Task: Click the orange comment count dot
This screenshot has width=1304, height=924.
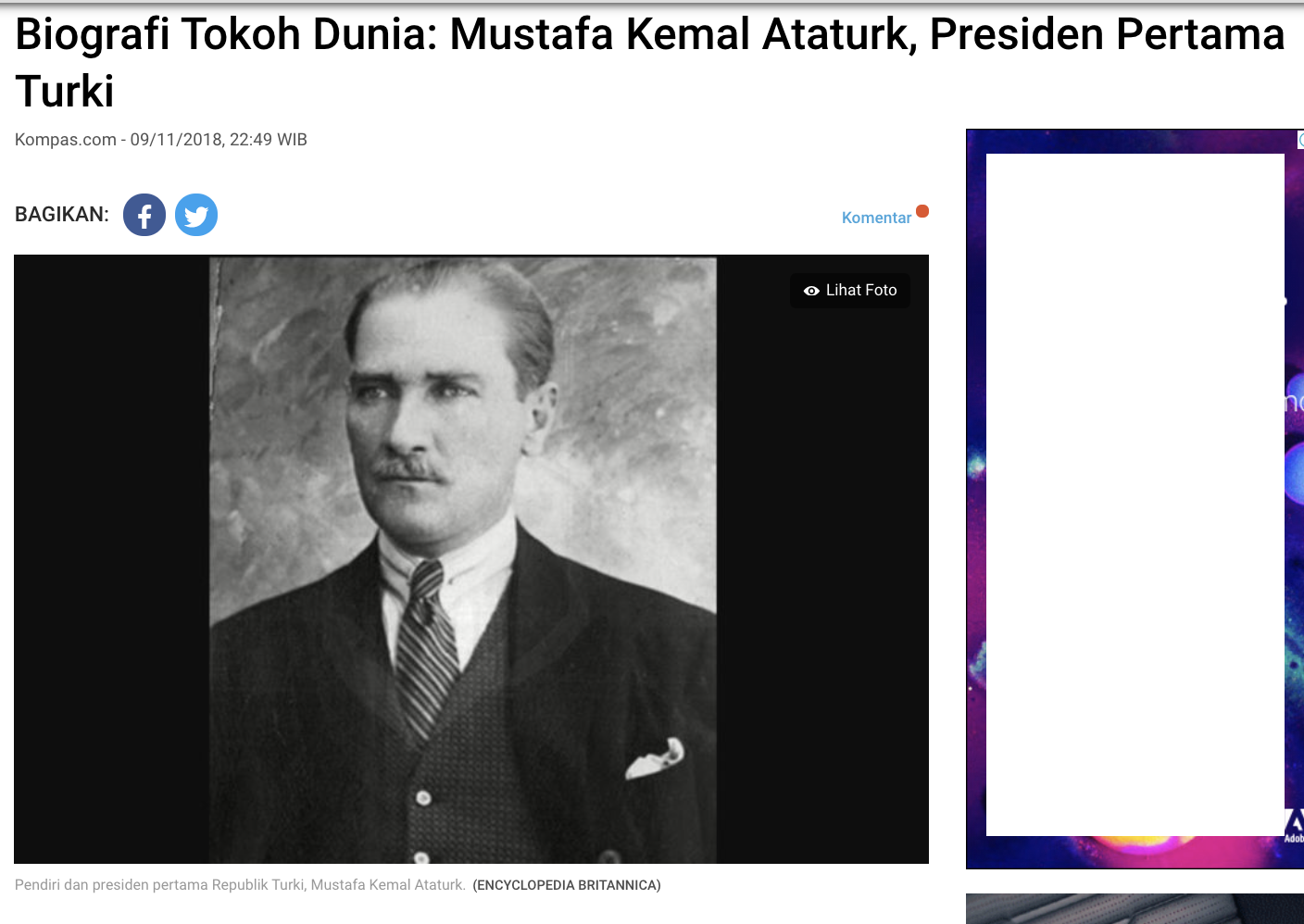Action: [922, 211]
